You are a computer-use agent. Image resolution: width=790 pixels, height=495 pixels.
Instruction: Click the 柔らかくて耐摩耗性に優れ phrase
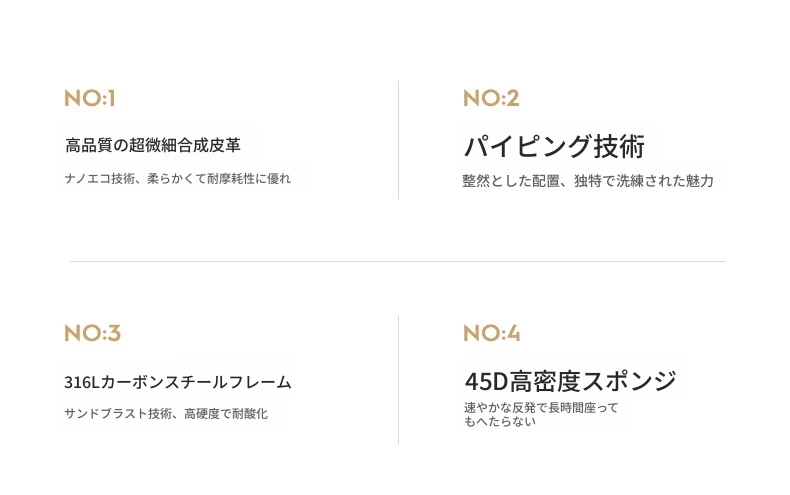pyautogui.click(x=219, y=179)
